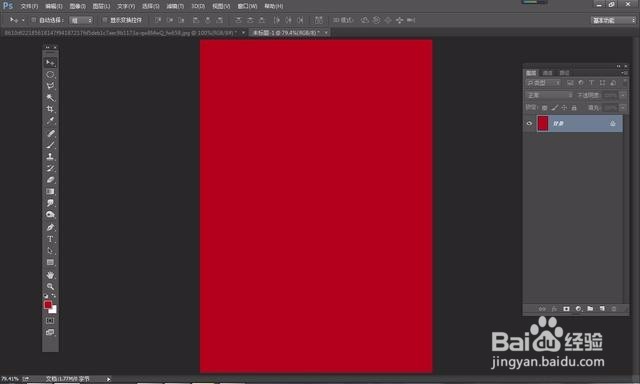Toggle lock image pixels brush icon
Image resolution: width=640 pixels, height=384 pixels.
click(554, 108)
